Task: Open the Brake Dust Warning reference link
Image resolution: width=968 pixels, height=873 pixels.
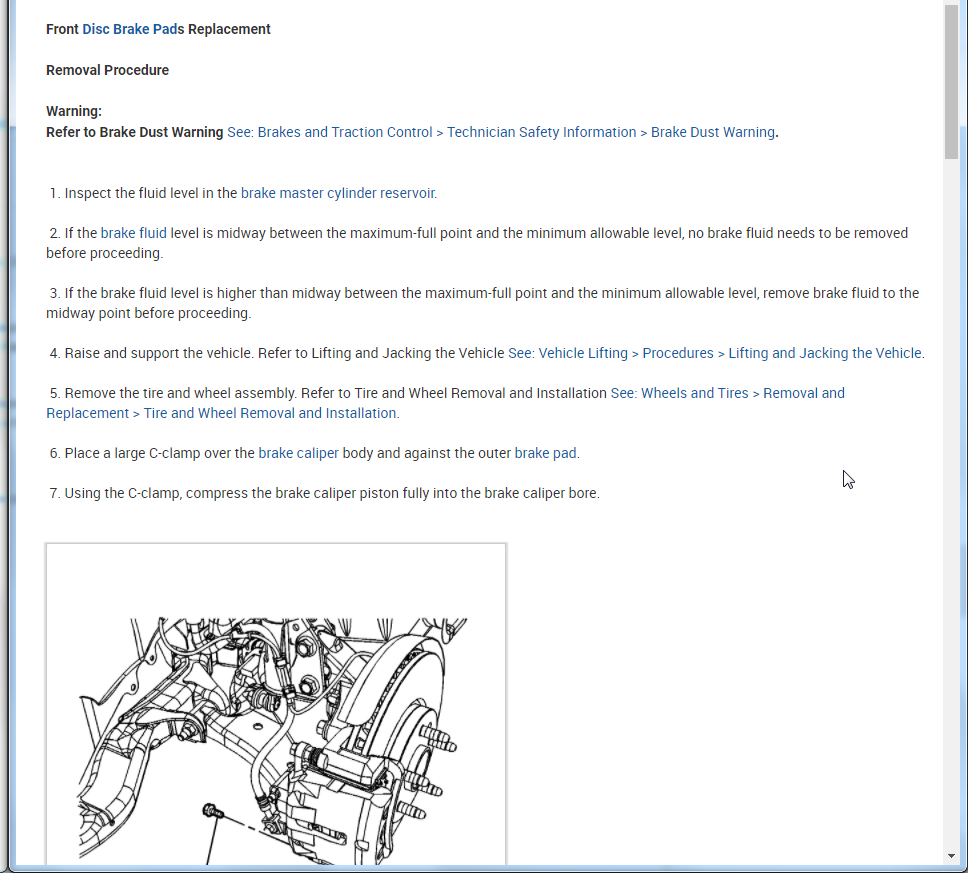Action: 501,132
